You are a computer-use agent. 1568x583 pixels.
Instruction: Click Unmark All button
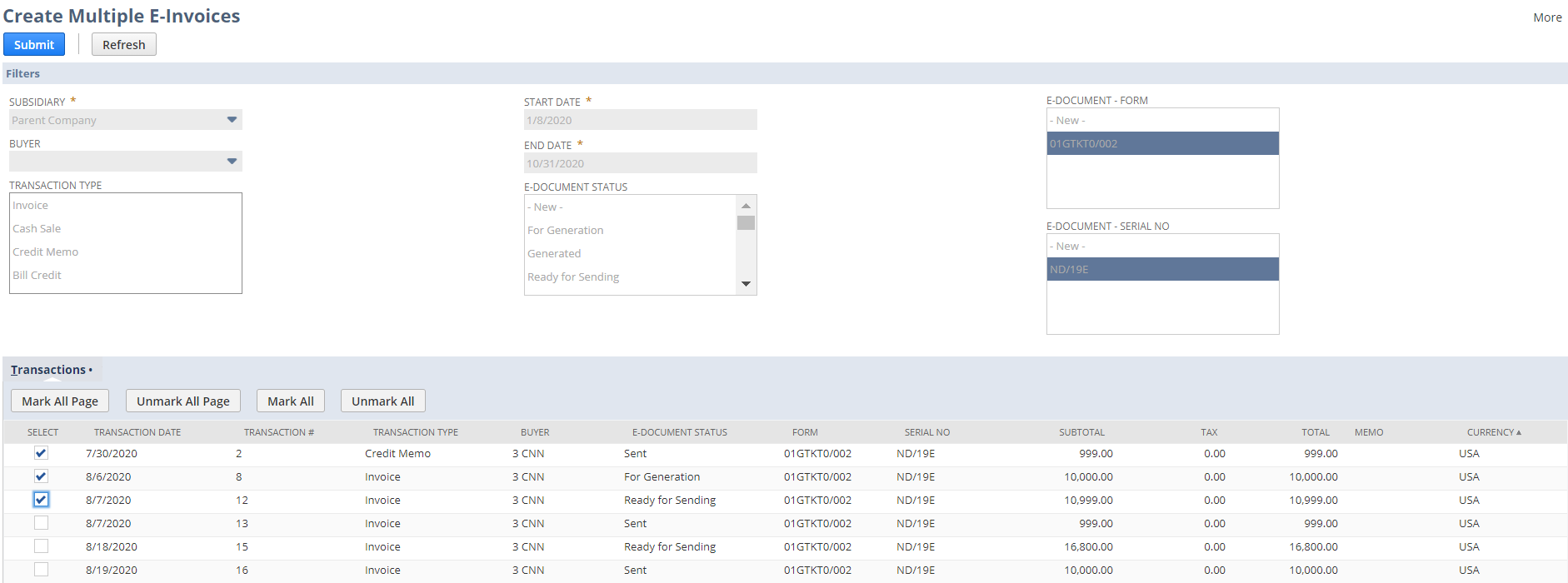pyautogui.click(x=382, y=401)
